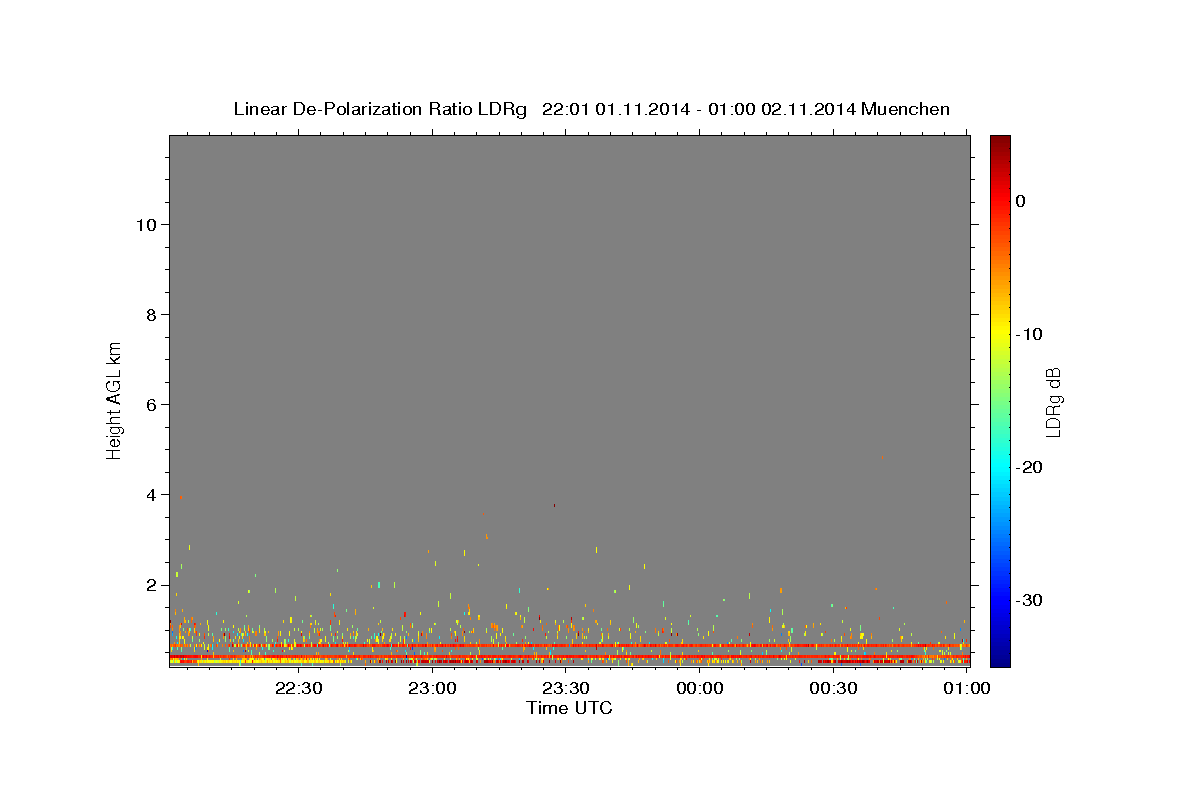1200x800 pixels.
Task: Select the 23:30 time tick label
Action: point(566,689)
